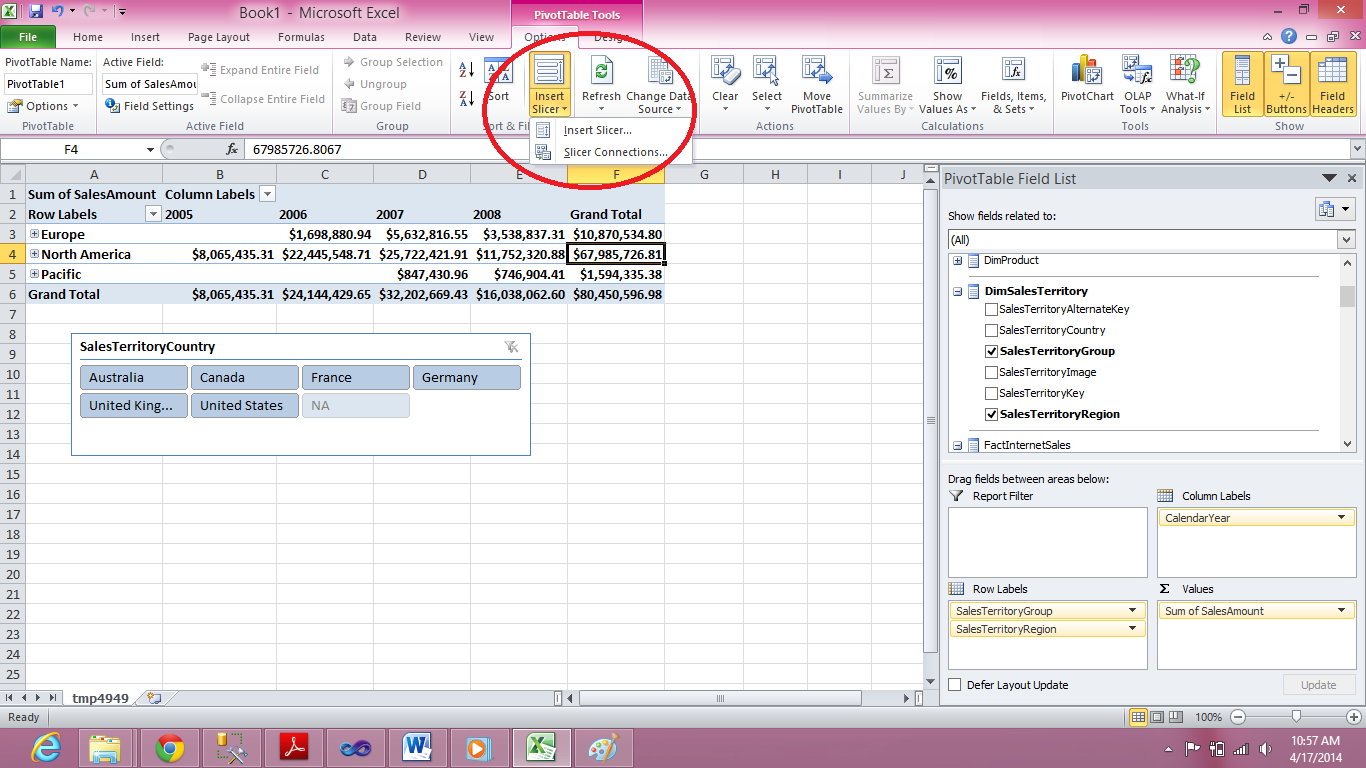Open CalendarYear field dropdown in Column Labels
1366x768 pixels.
click(1342, 518)
